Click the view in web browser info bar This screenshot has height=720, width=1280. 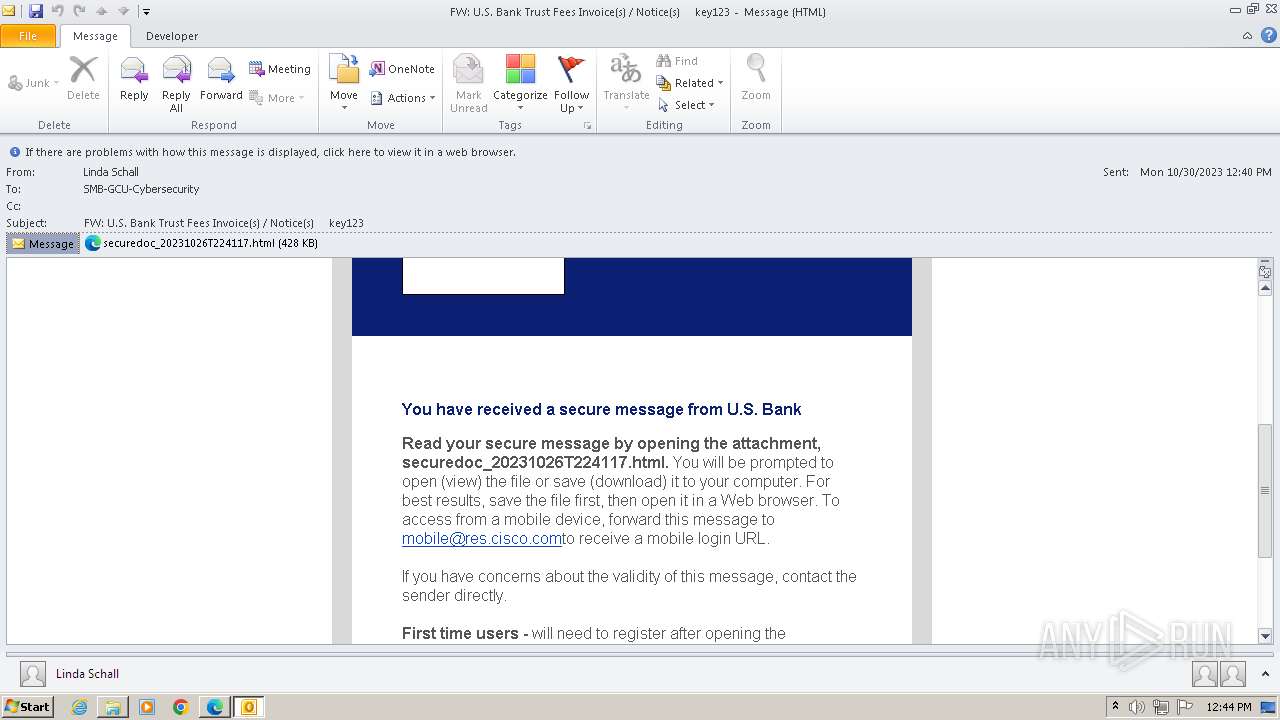(x=270, y=152)
